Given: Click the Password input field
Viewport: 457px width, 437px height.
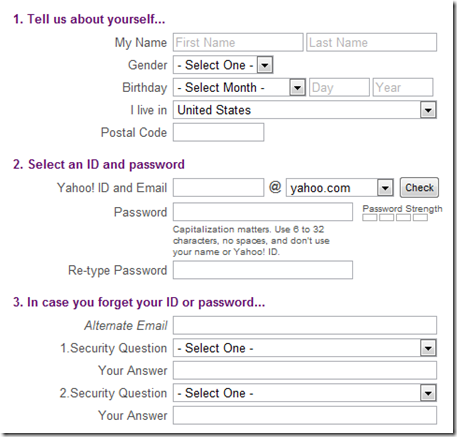Looking at the screenshot, I should click(x=263, y=212).
